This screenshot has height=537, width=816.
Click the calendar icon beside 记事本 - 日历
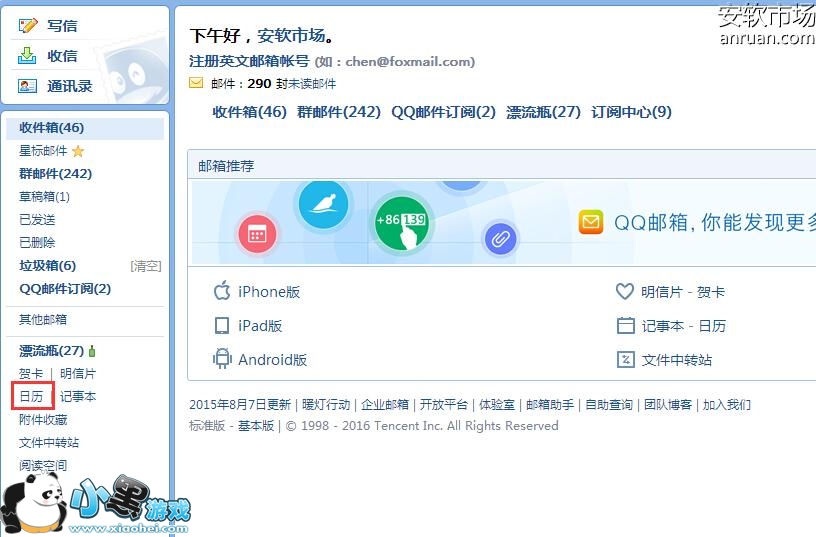[x=626, y=325]
